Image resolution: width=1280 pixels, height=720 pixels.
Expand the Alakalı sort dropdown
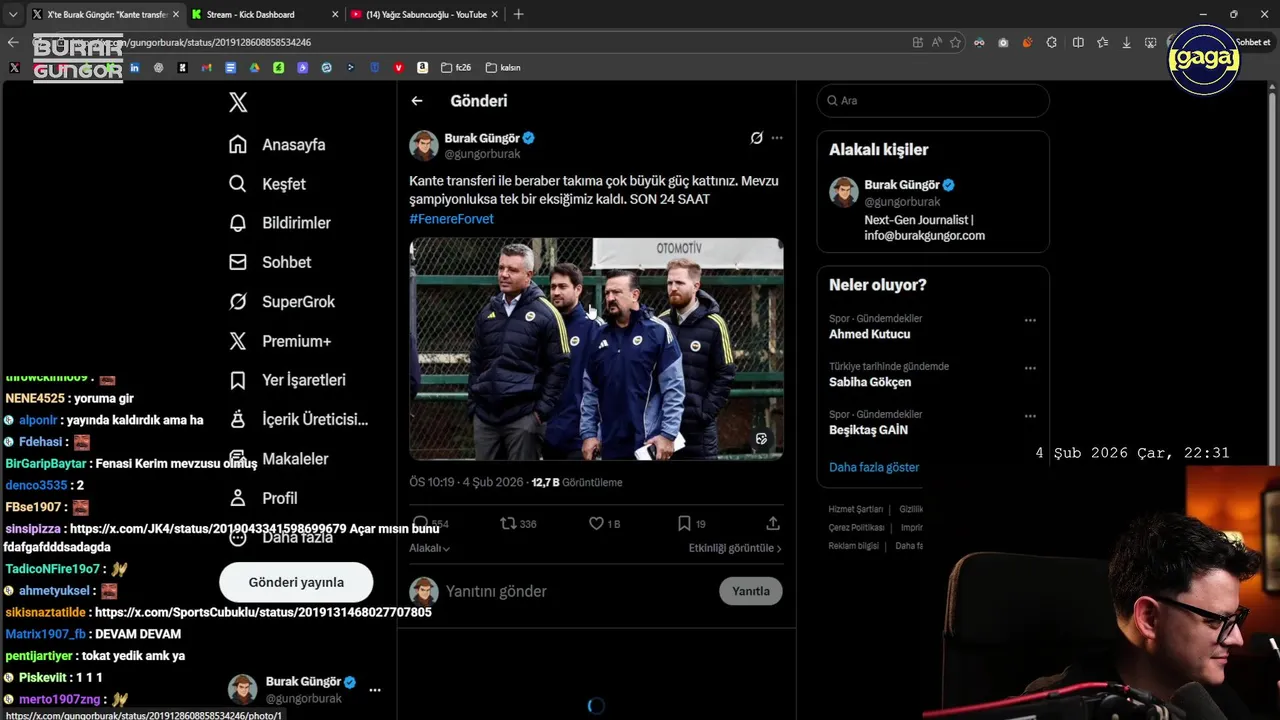[429, 548]
